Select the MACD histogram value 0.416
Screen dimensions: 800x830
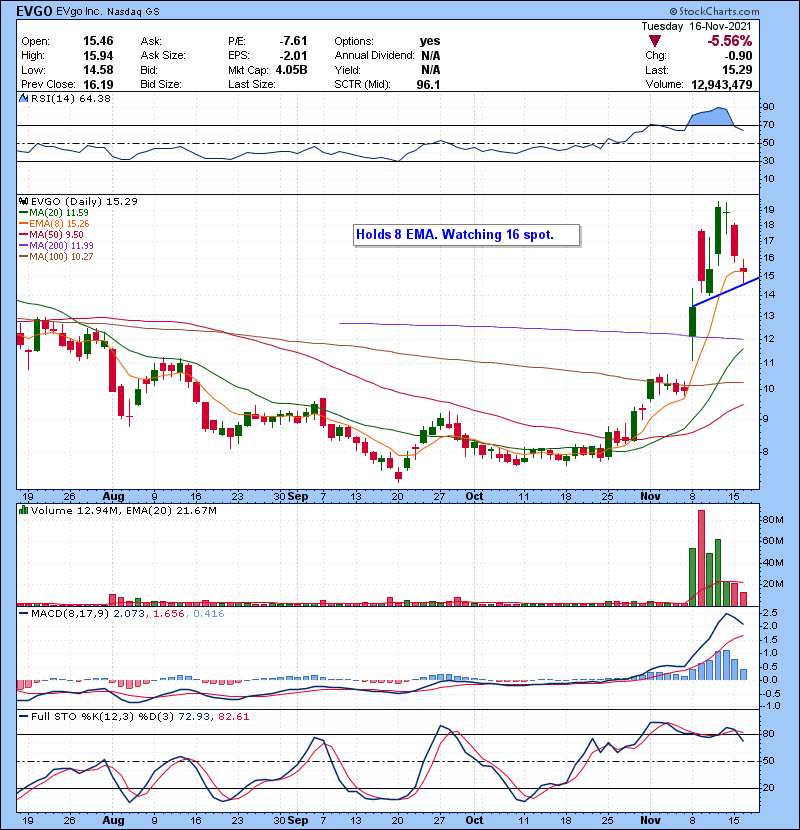pos(209,614)
